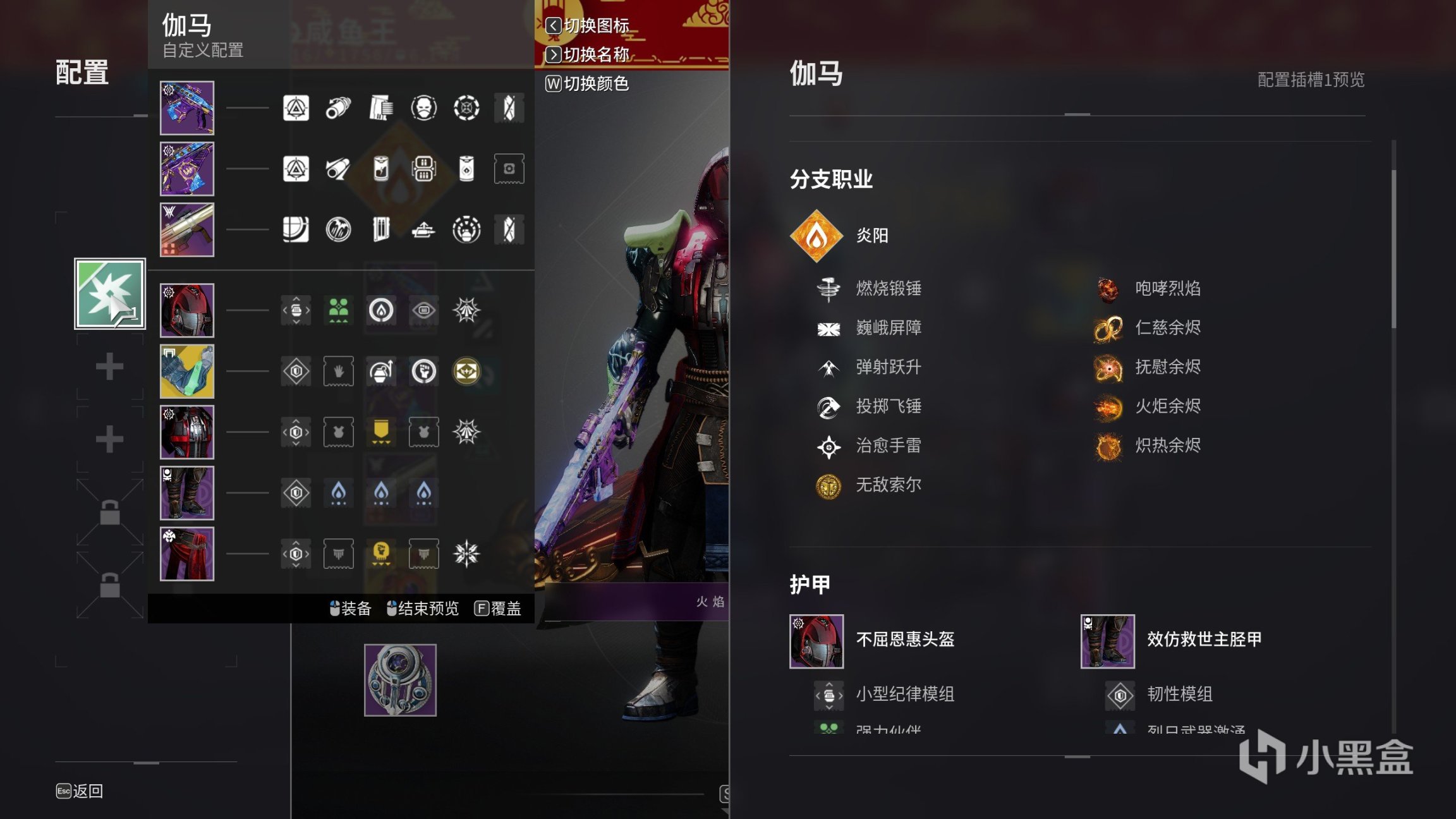This screenshot has width=1456, height=819.
Task: Select the 治愈手雷 grenade icon
Action: pyautogui.click(x=828, y=446)
